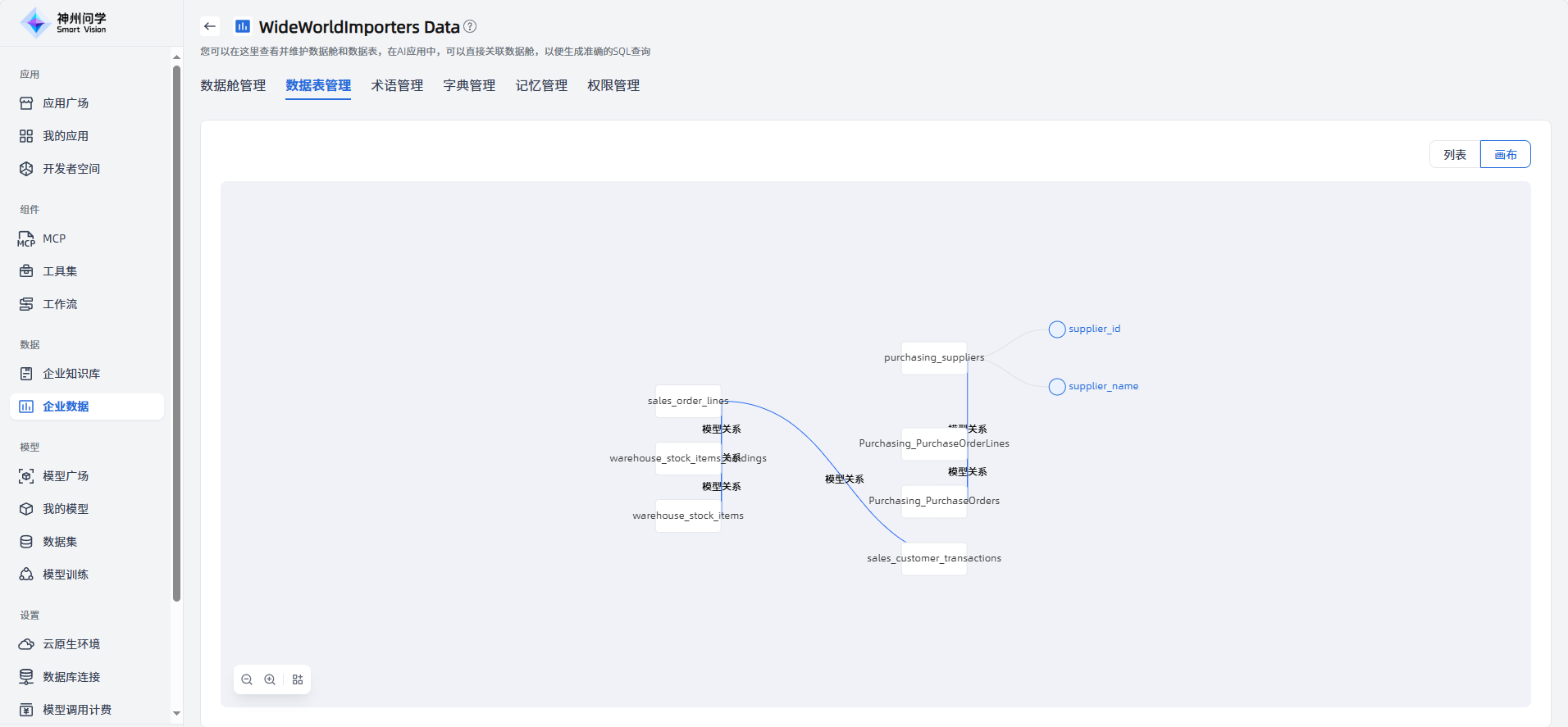
Task: Expand the purchasing_suppliers node
Action: point(934,358)
